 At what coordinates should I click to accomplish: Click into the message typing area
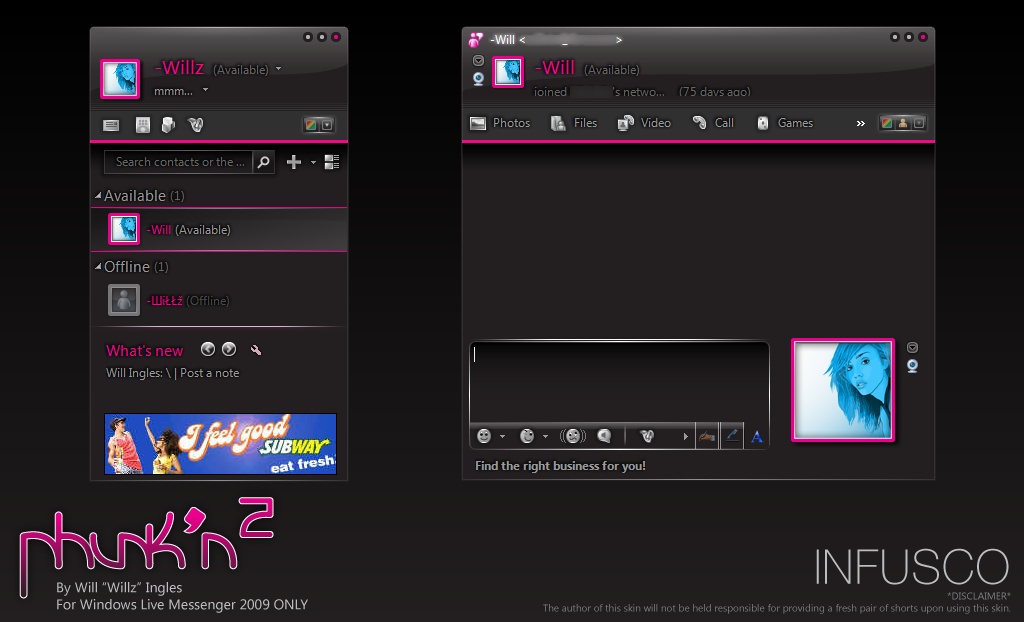click(619, 383)
